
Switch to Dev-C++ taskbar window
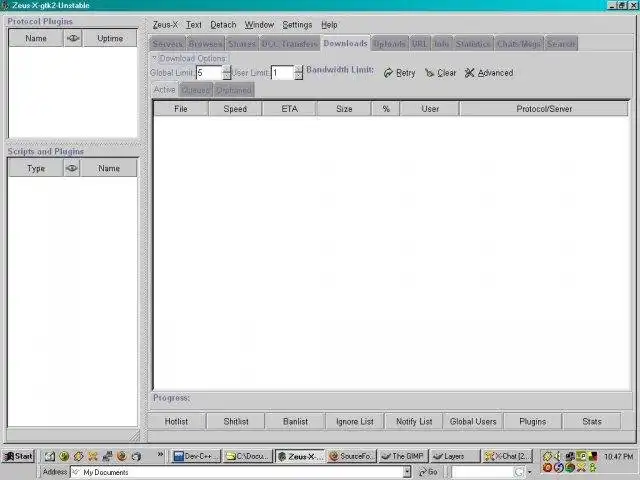point(196,456)
